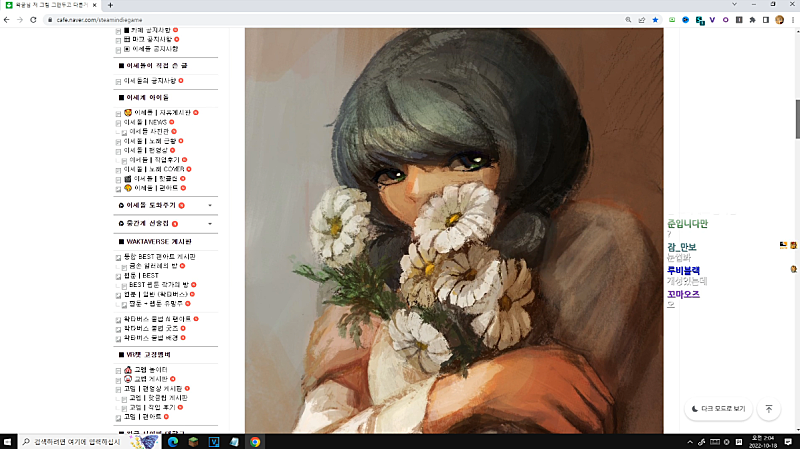Open the Chrome profile avatar
This screenshot has width=800, height=449.
click(779, 20)
